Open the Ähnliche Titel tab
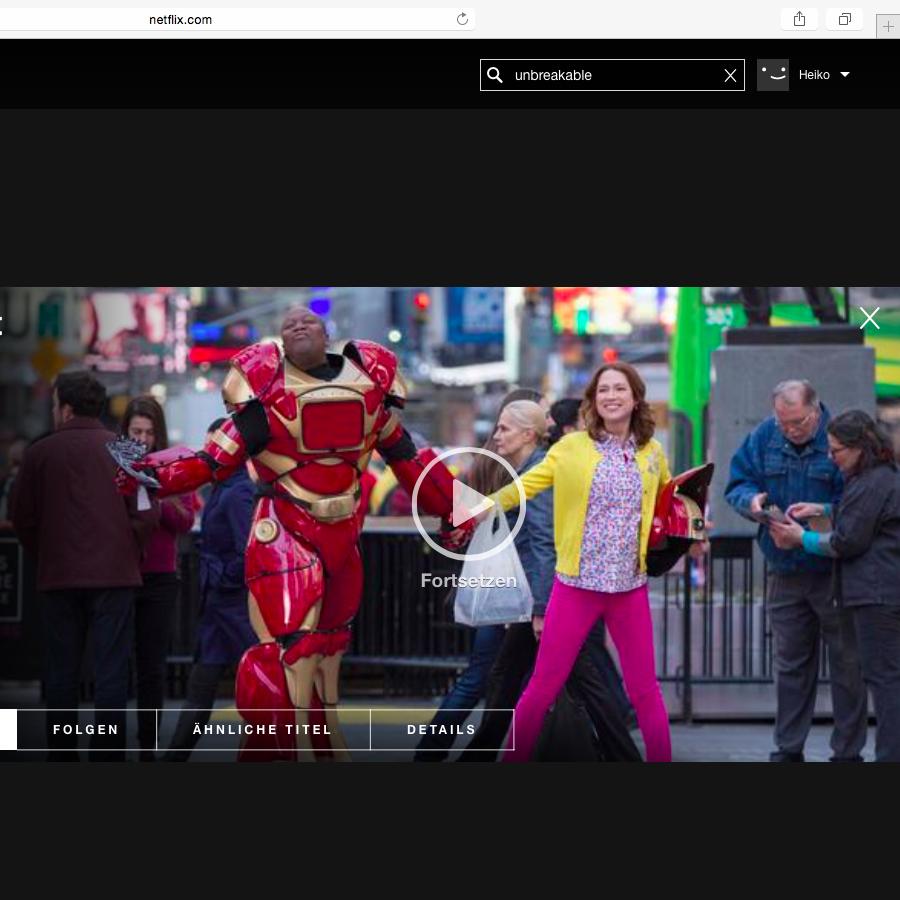 coord(263,730)
